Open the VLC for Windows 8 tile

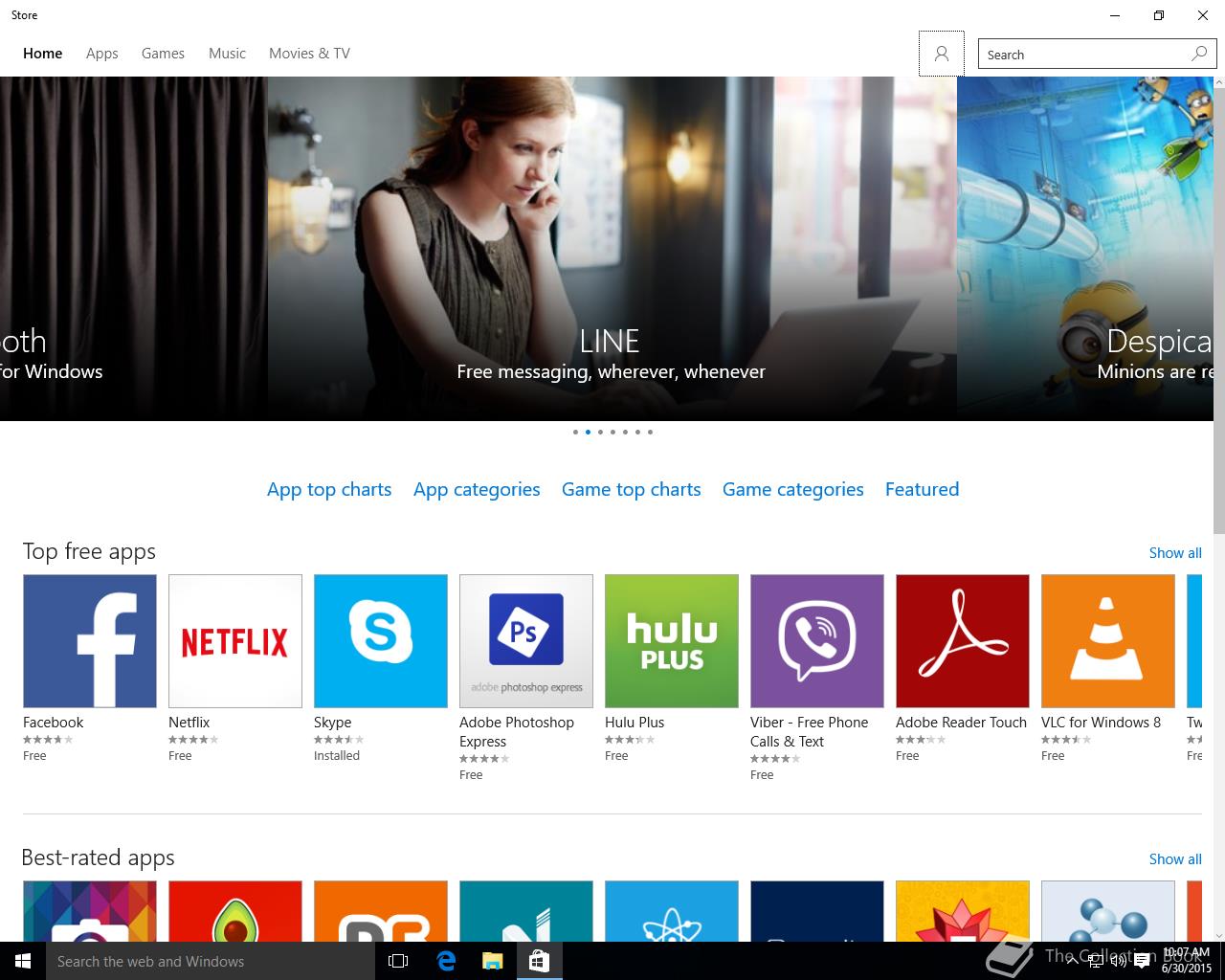(1108, 641)
